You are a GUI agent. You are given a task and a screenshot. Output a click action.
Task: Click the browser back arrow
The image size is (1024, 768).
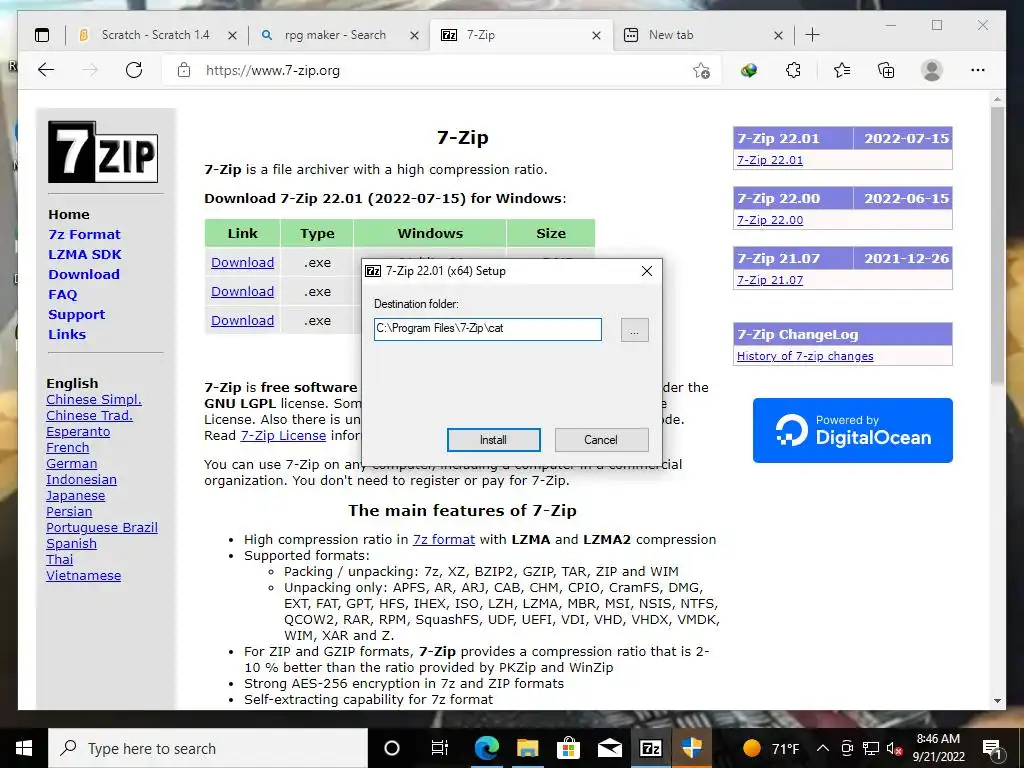[x=46, y=70]
